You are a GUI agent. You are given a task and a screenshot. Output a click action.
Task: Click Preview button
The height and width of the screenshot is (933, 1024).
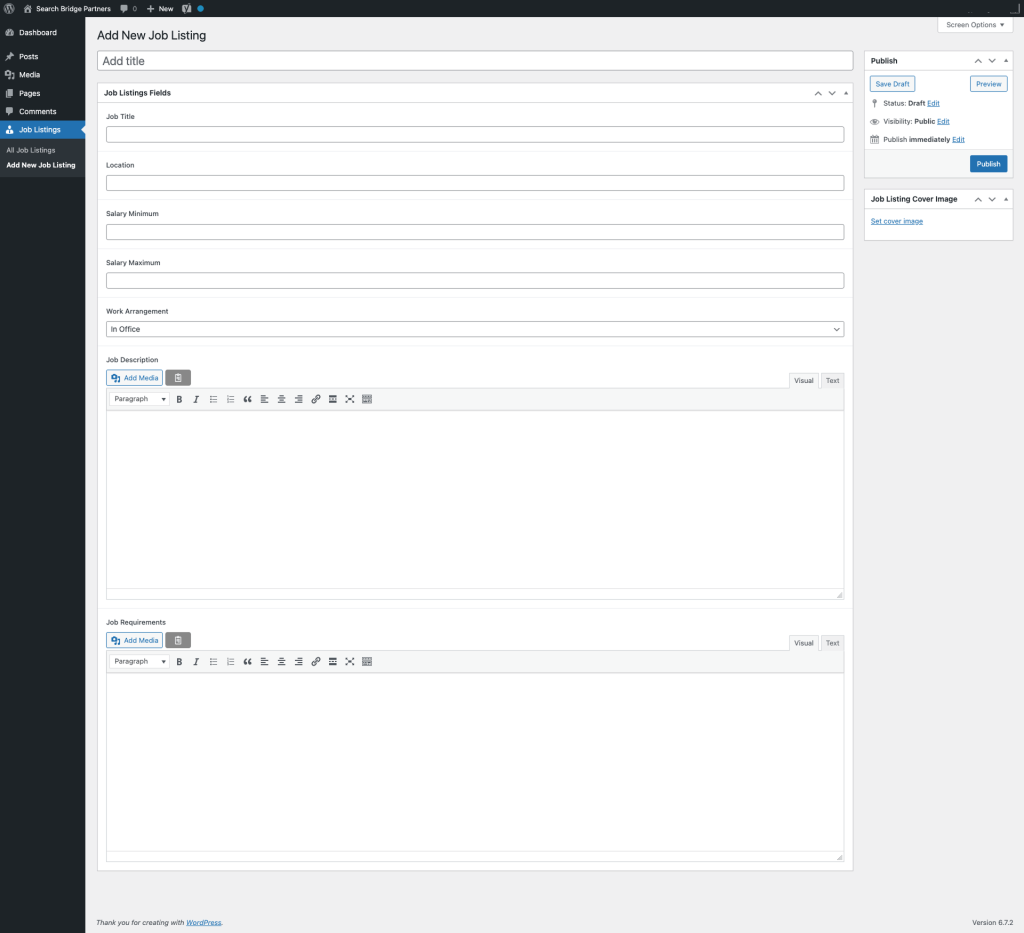coord(988,84)
